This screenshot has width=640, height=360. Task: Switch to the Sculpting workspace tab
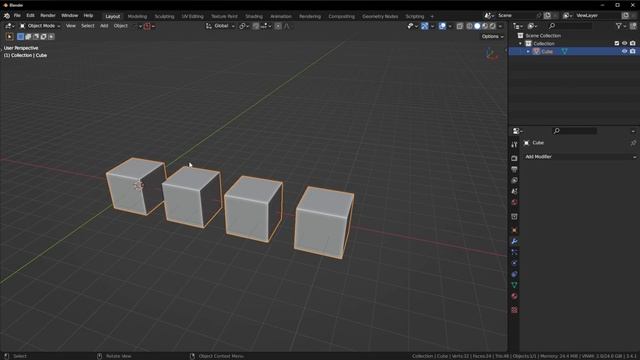pyautogui.click(x=164, y=16)
